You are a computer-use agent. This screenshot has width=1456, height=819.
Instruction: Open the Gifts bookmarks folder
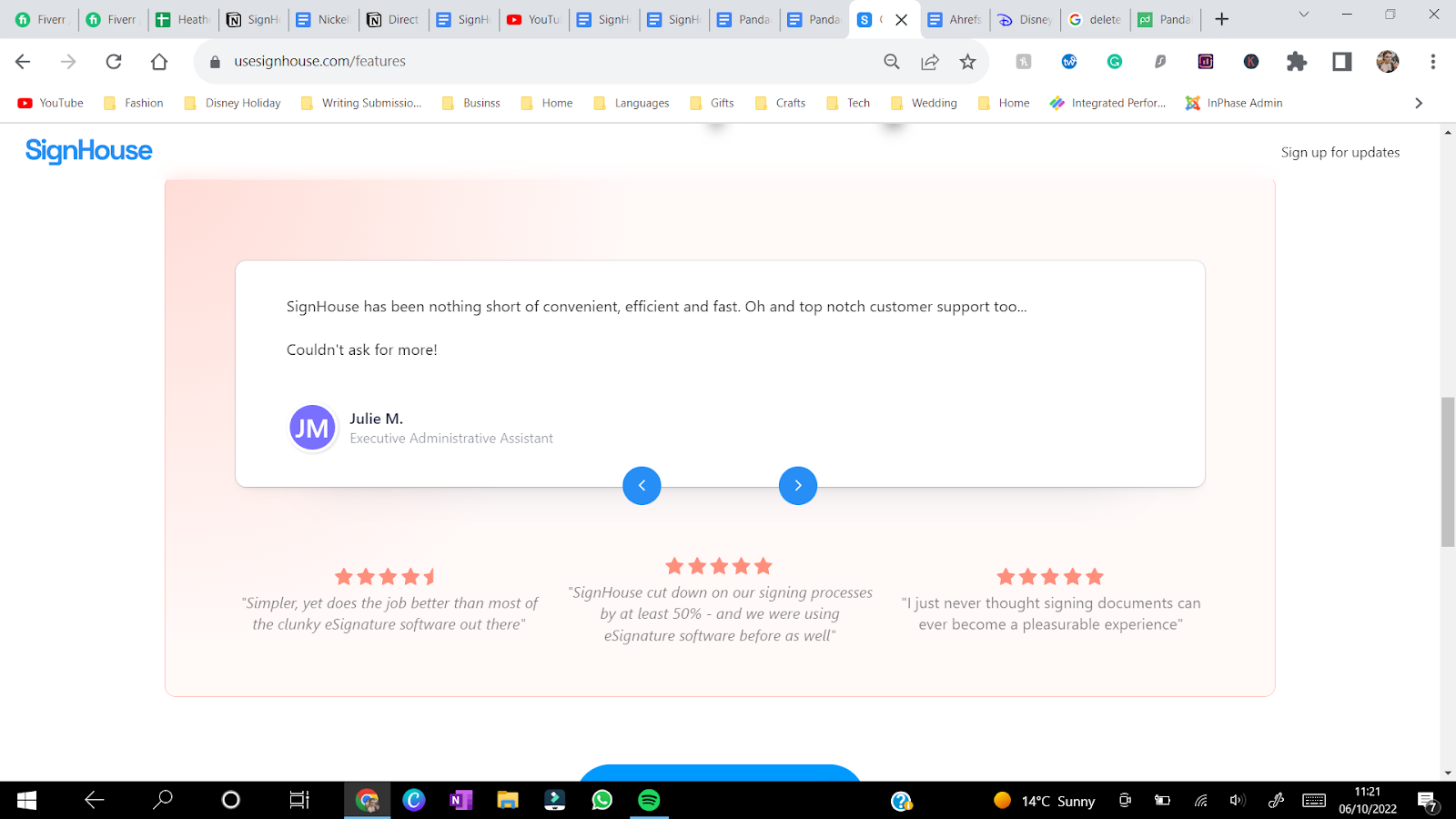(713, 103)
